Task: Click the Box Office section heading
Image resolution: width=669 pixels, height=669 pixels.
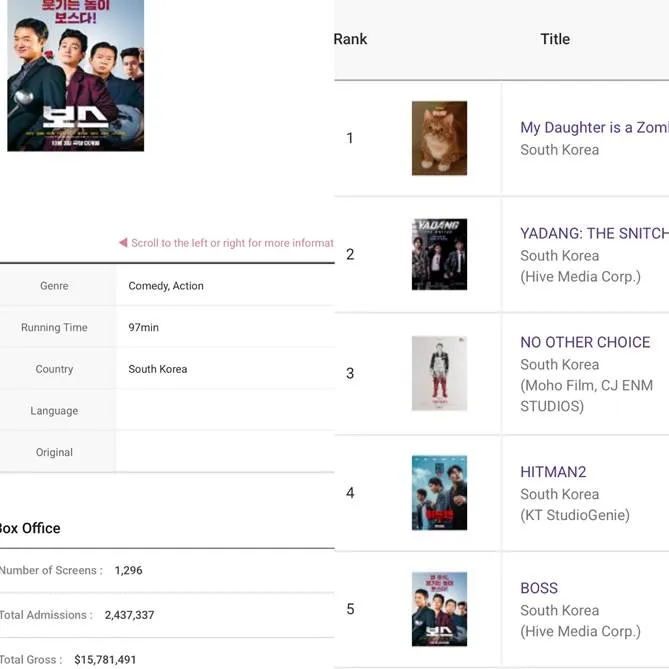Action: click(x=29, y=528)
